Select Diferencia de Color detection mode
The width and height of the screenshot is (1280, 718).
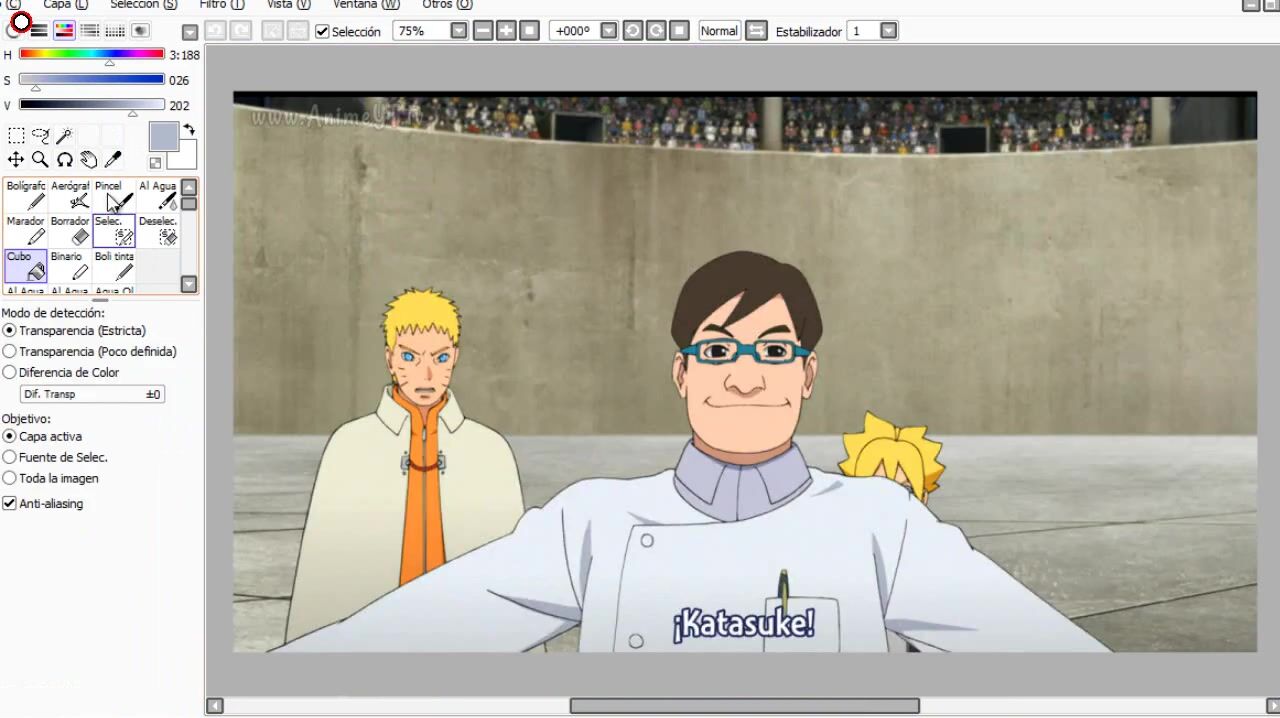[x=10, y=373]
